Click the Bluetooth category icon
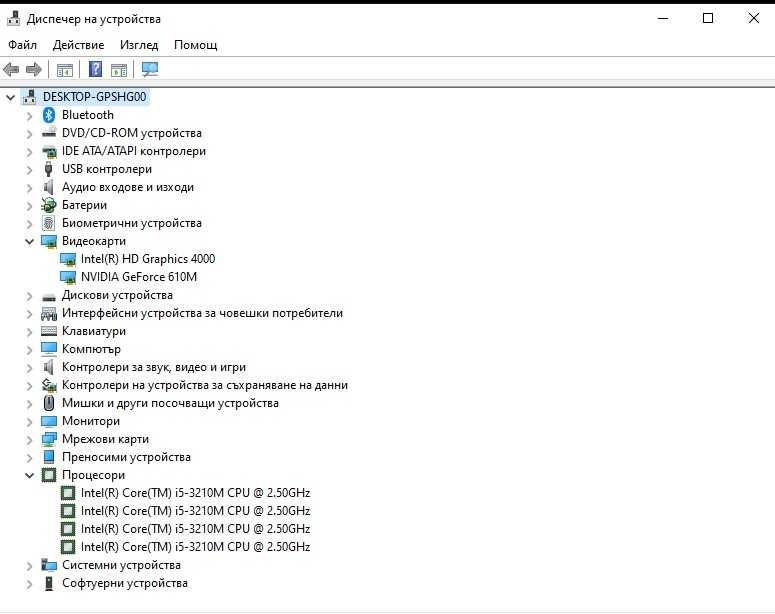This screenshot has height=614, width=775. pyautogui.click(x=48, y=115)
